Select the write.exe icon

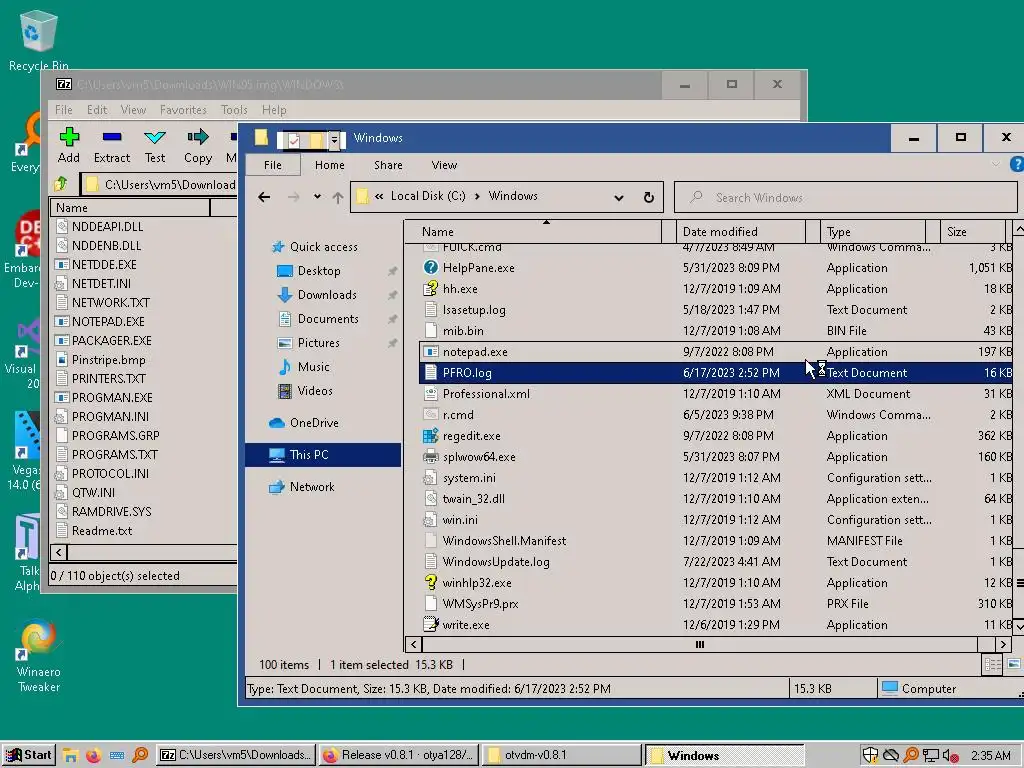click(430, 624)
